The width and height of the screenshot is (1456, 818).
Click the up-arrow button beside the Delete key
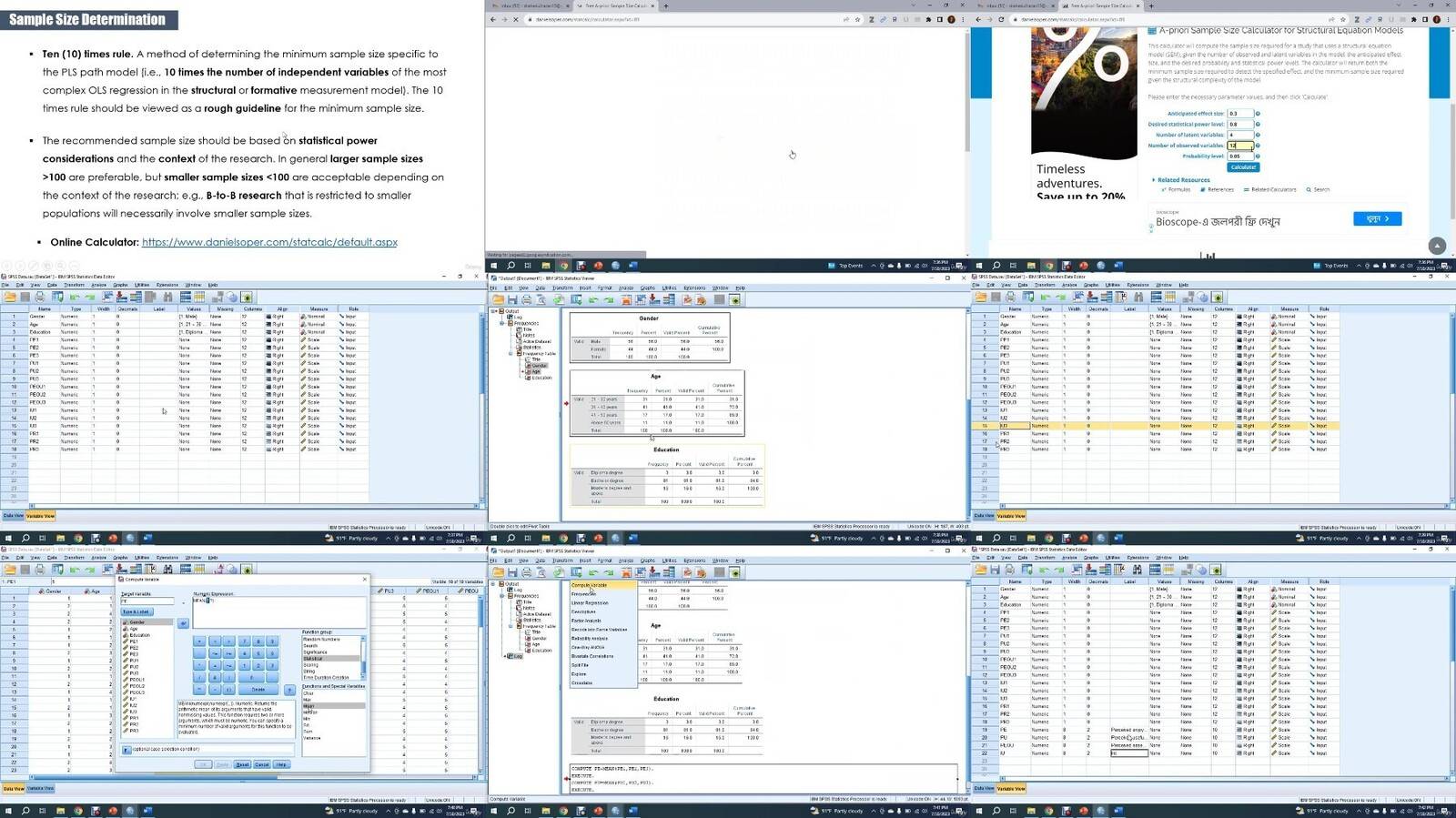[289, 690]
